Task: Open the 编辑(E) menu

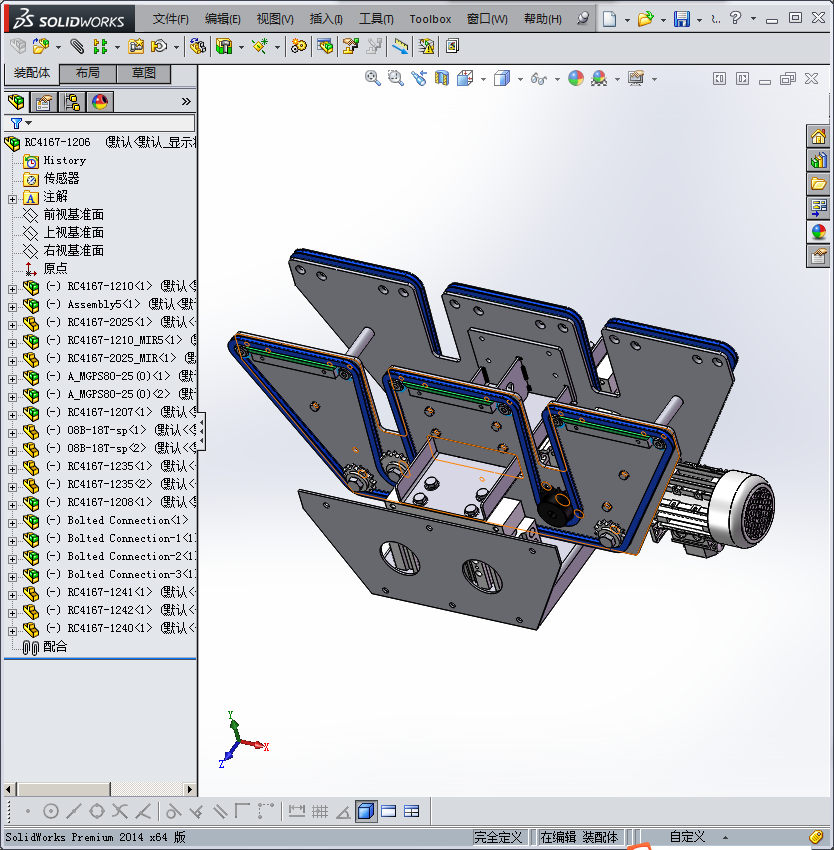Action: (x=222, y=19)
